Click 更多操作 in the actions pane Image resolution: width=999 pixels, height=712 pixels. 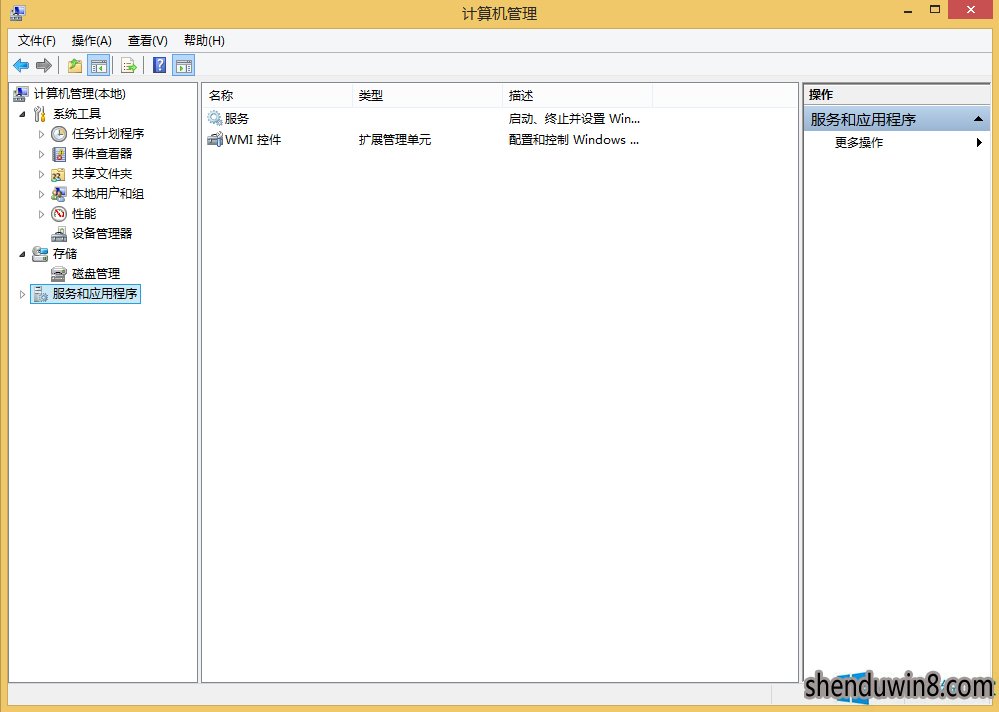[x=859, y=143]
